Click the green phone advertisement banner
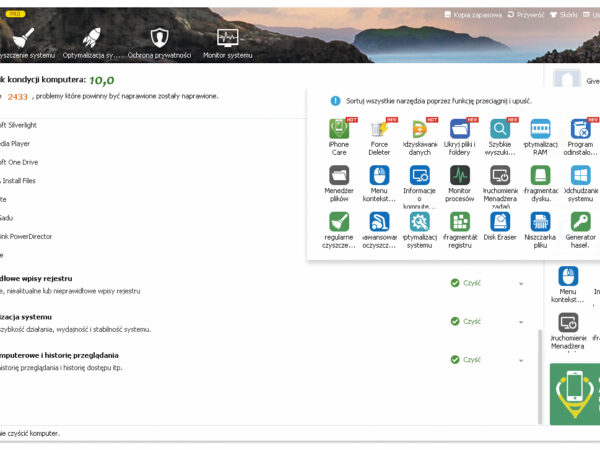Screen dimensions: 600x450 click(x=574, y=393)
